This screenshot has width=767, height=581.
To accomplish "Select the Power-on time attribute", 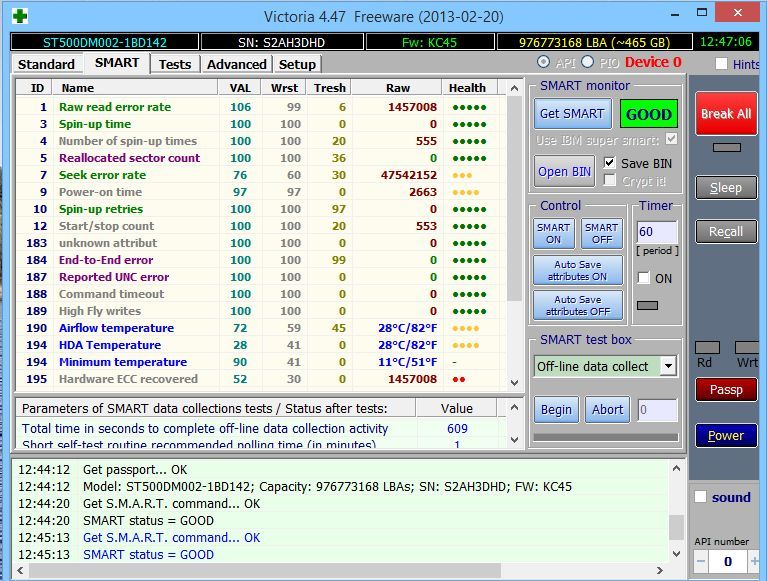I will [x=261, y=192].
